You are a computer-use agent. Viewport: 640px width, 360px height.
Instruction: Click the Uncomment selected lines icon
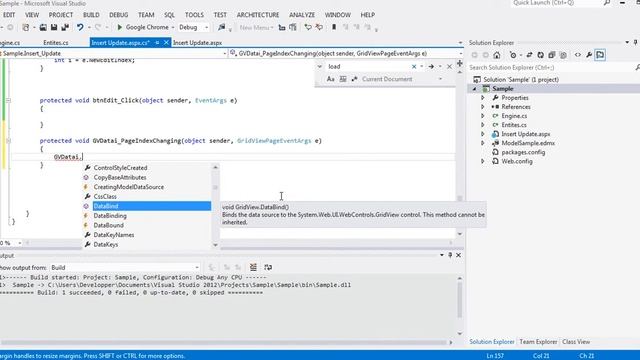pyautogui.click(x=293, y=27)
